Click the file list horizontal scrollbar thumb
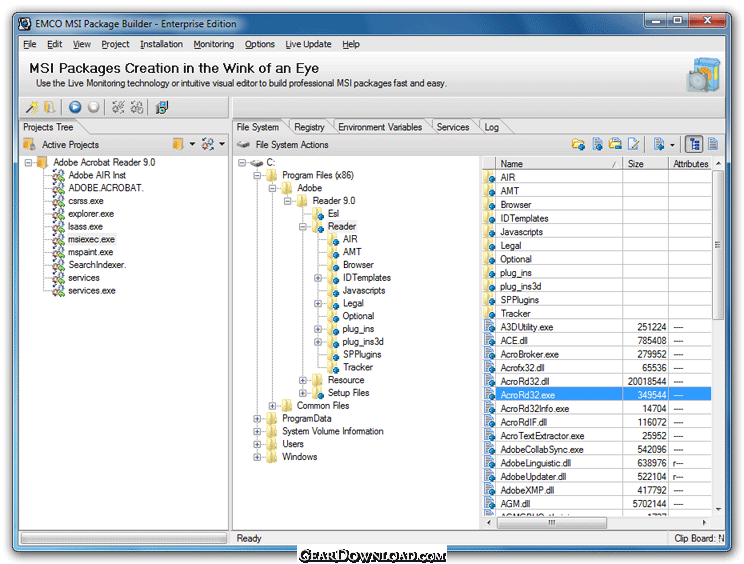744x564 pixels. pos(551,523)
